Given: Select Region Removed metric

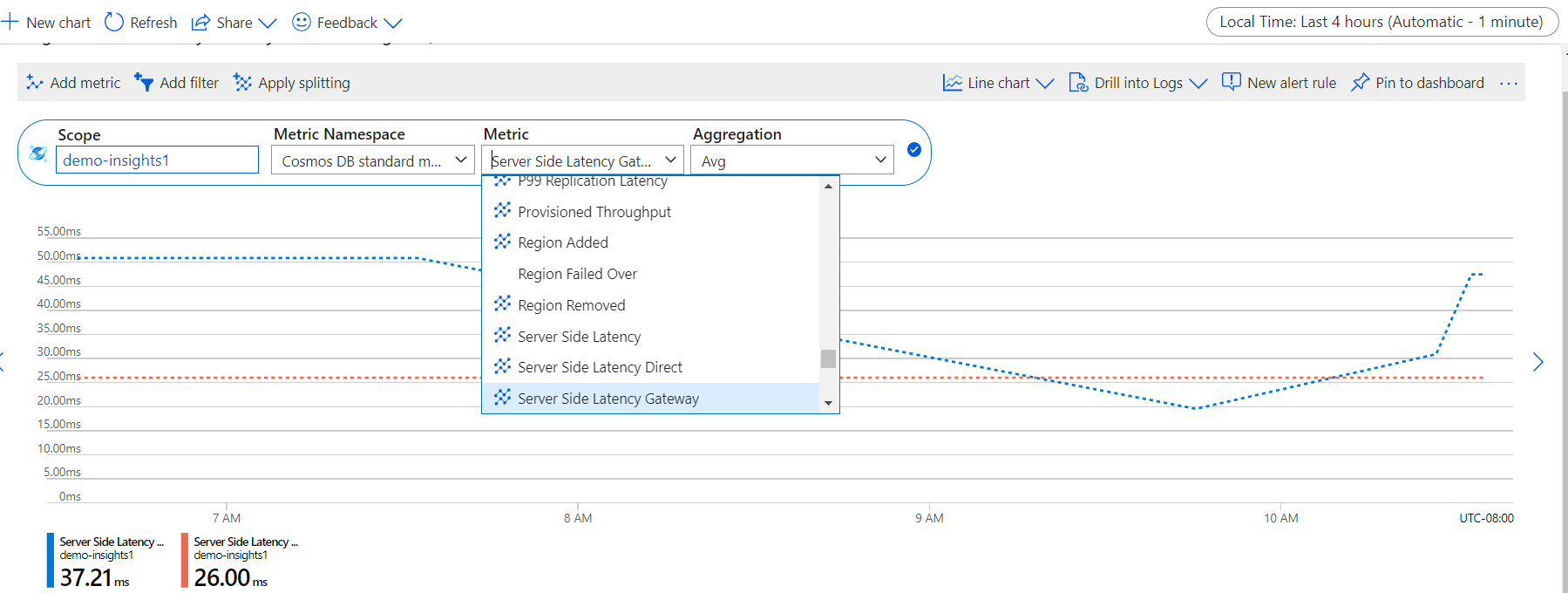Looking at the screenshot, I should [x=651, y=305].
